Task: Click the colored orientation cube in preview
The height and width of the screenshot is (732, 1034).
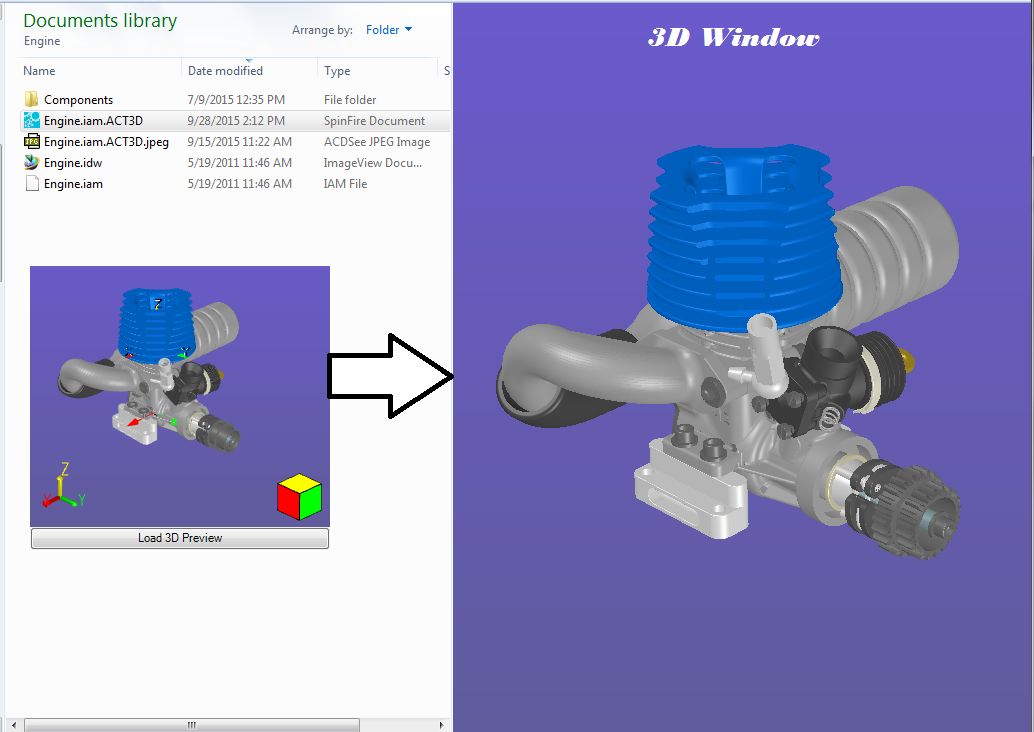Action: pyautogui.click(x=299, y=497)
